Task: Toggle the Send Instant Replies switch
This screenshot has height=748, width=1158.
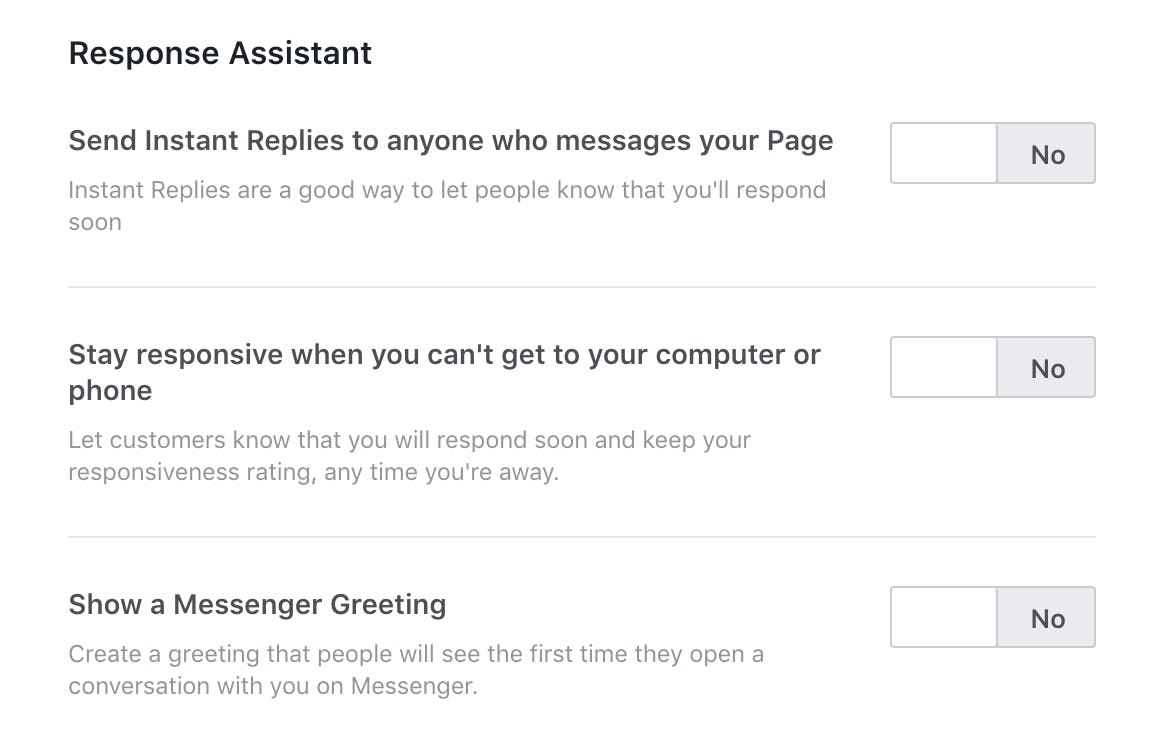Action: coord(992,153)
